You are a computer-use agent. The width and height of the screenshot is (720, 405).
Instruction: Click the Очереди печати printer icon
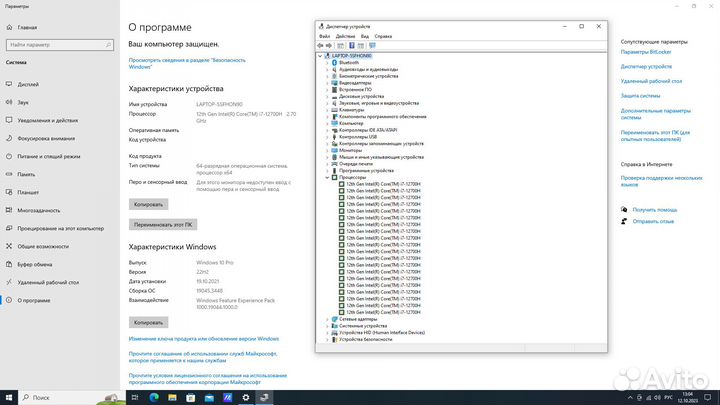coord(334,164)
